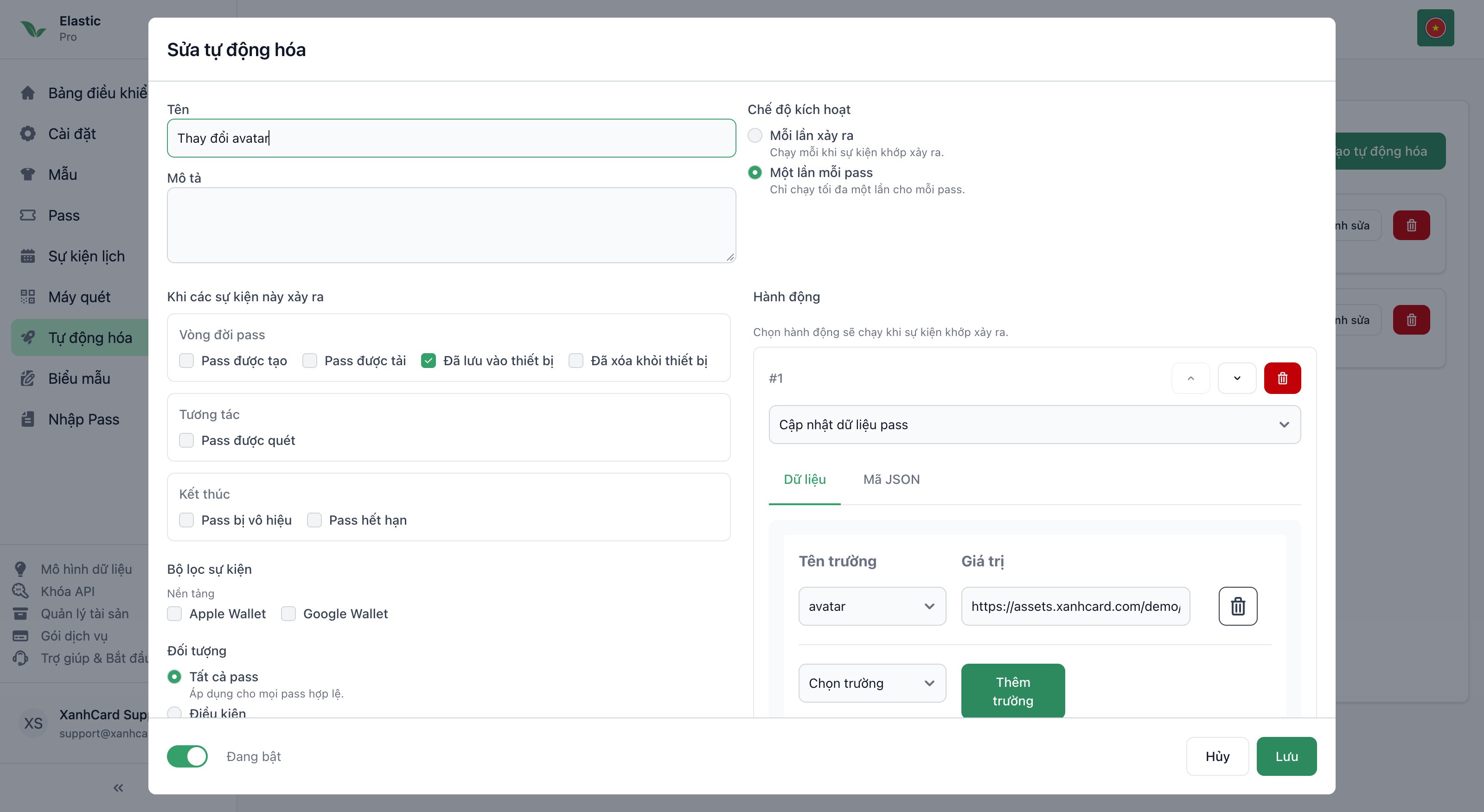Click the Lưu save button
Viewport: 1484px width, 812px height.
tap(1286, 756)
